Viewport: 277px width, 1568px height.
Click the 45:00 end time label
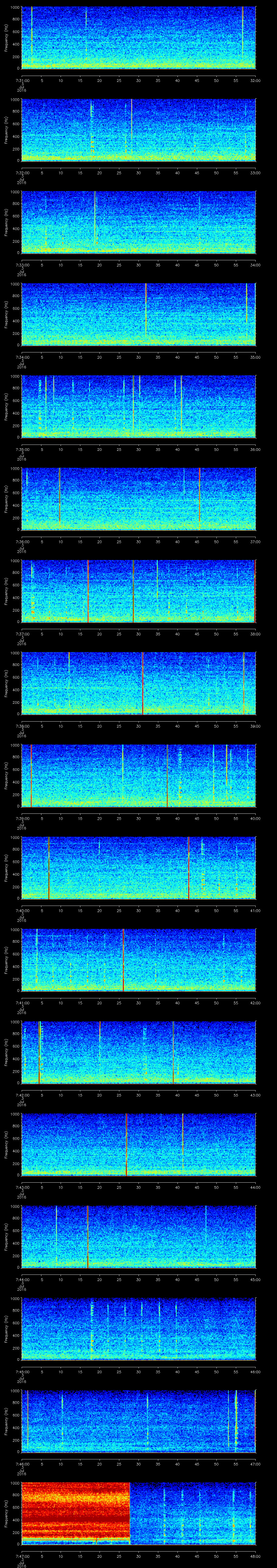(x=255, y=1279)
